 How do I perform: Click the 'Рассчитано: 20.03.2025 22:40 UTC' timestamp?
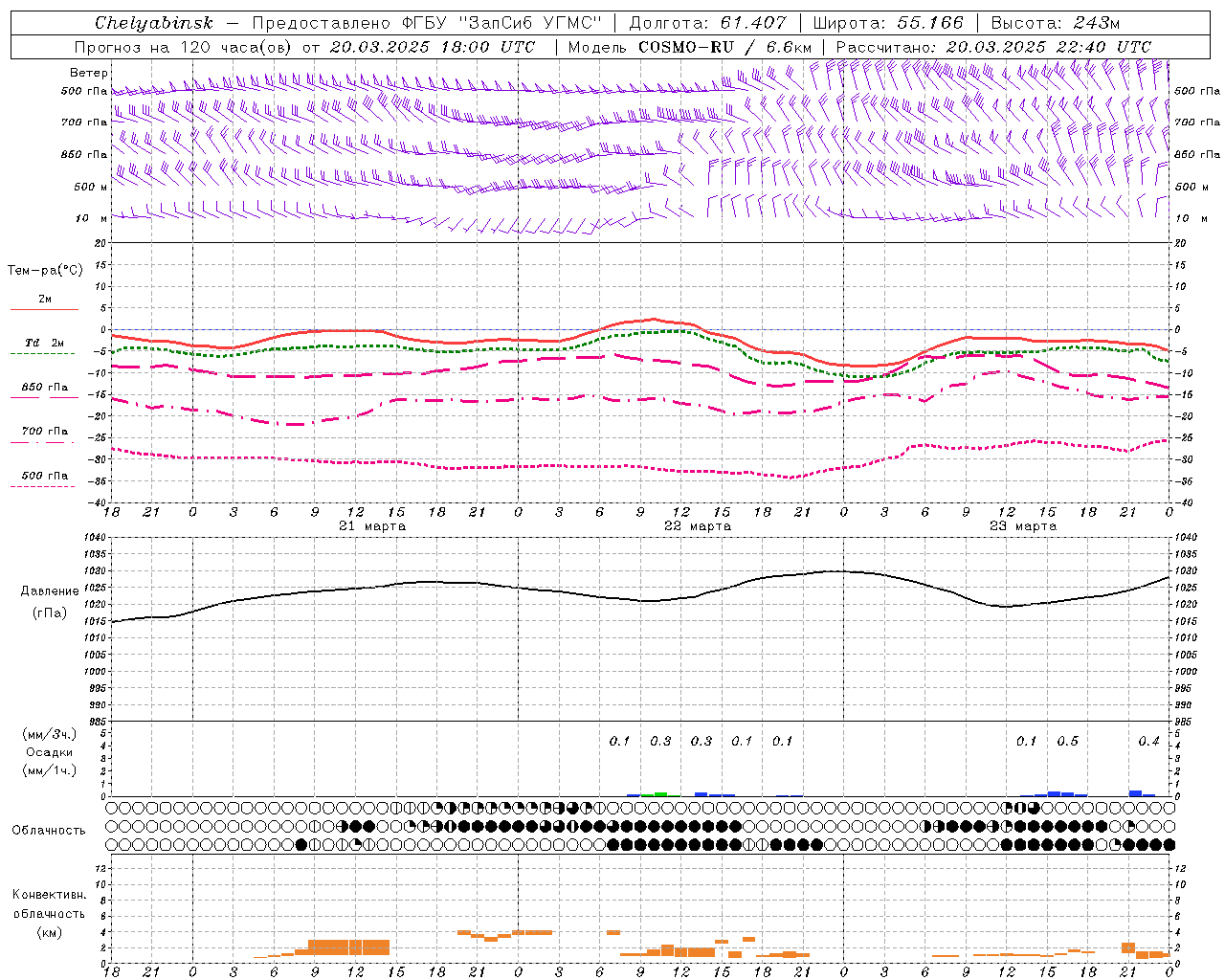pos(993,47)
